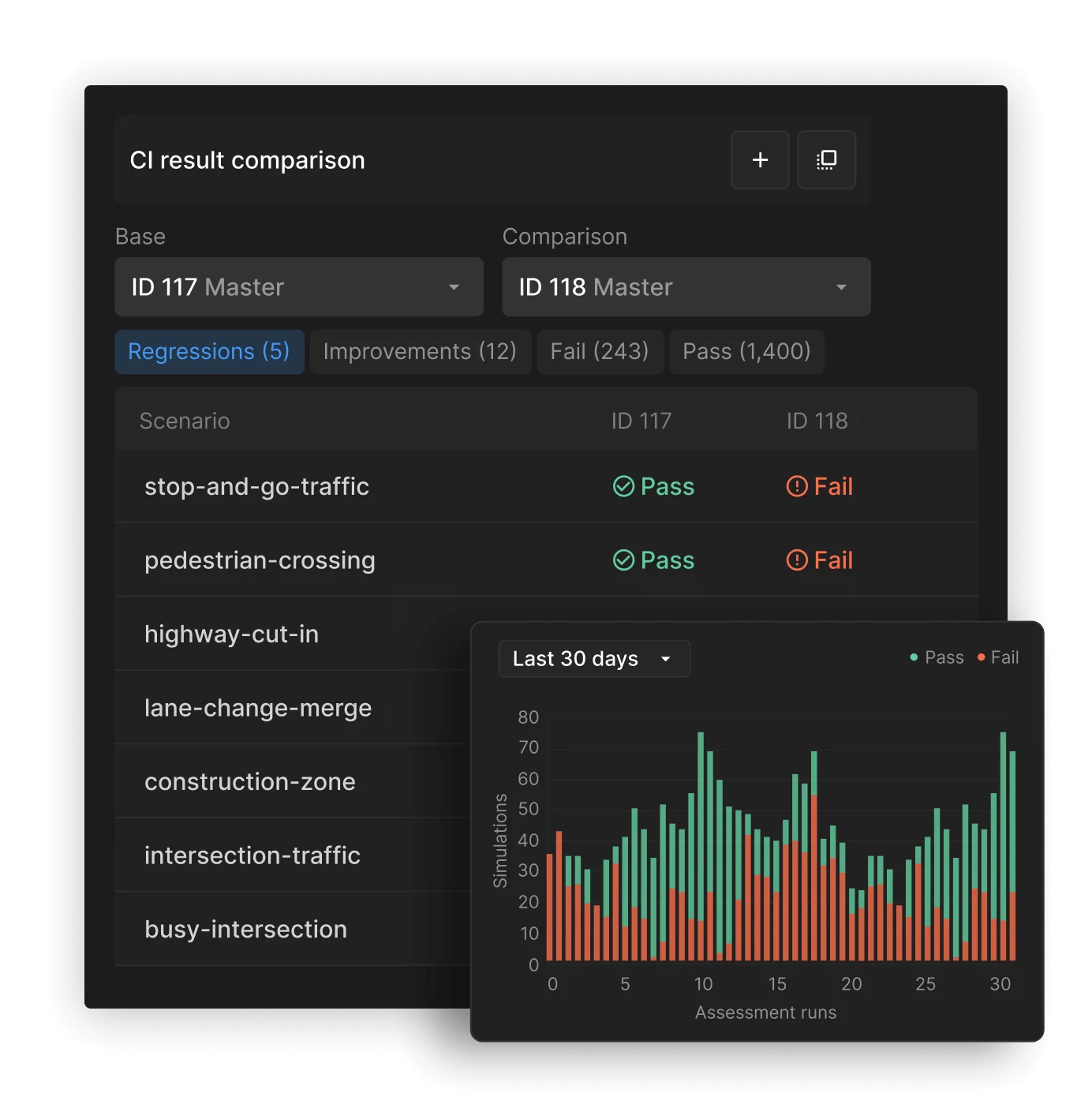Screen dimensions: 1092x1093
Task: Open the Base build selector dropdown
Action: tap(298, 286)
